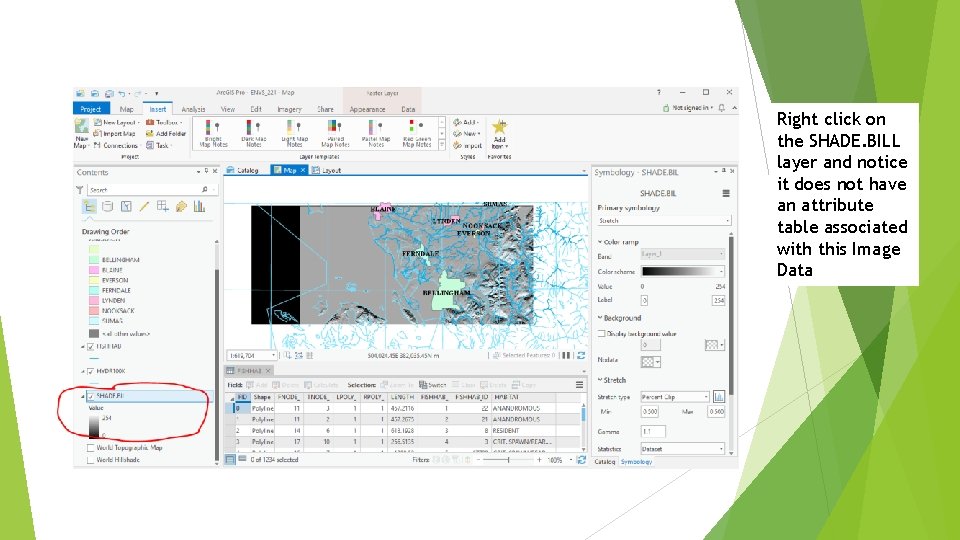
Task: Open the Stretch type dropdown
Action: coord(675,397)
